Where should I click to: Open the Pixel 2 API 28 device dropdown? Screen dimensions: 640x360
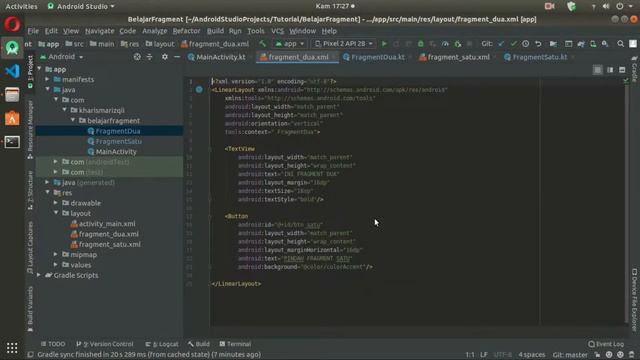[x=344, y=44]
